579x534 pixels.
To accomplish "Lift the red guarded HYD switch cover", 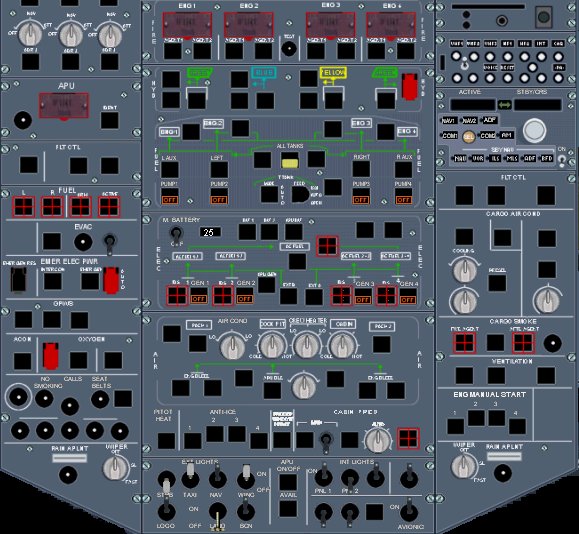I will point(410,86).
